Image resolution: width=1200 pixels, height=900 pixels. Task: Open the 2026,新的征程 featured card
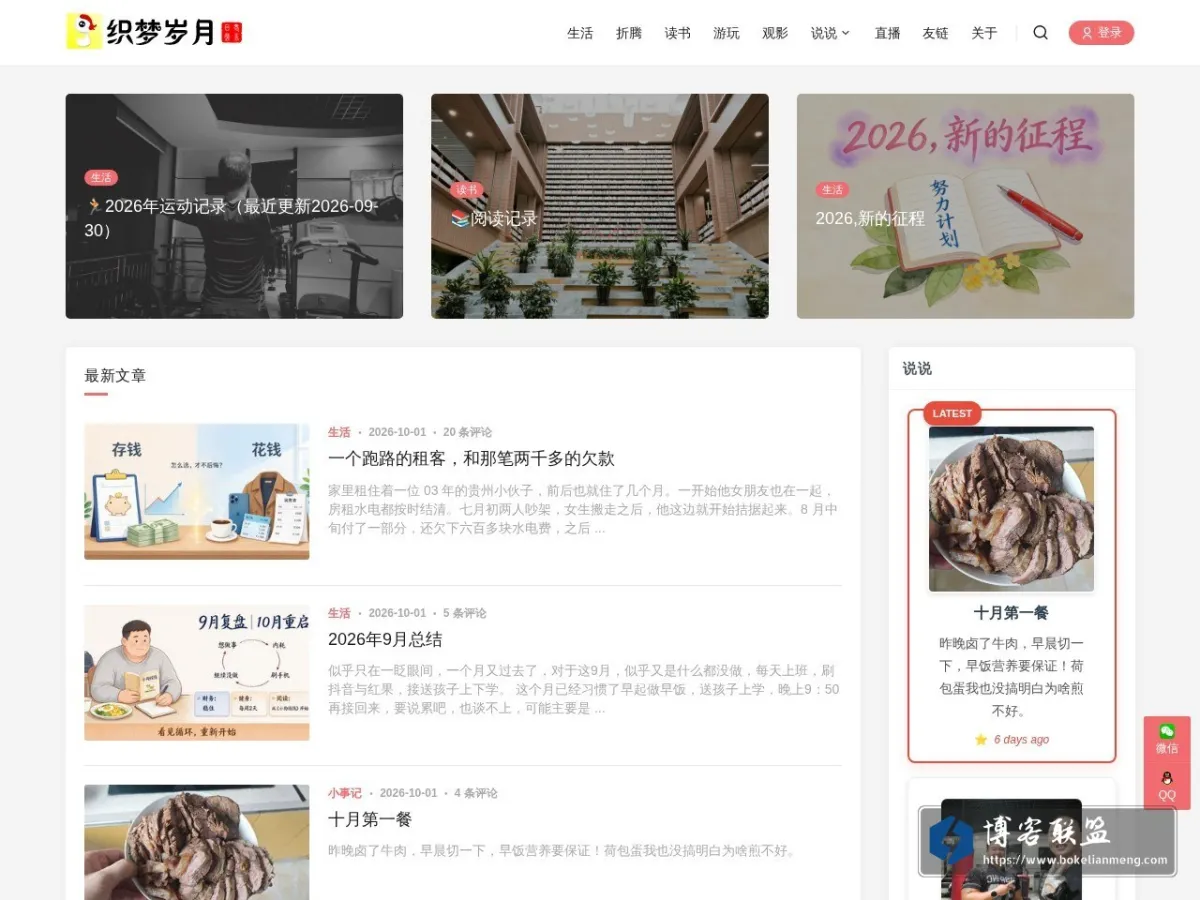click(965, 206)
